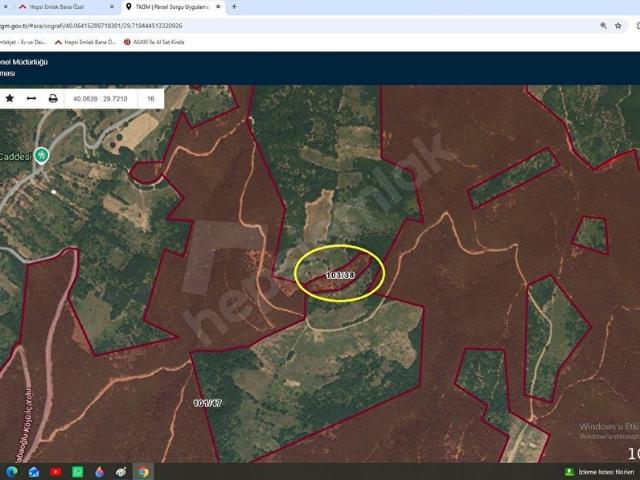Click the zoom magnifier icon in address bar
640x480 pixels.
603,26
